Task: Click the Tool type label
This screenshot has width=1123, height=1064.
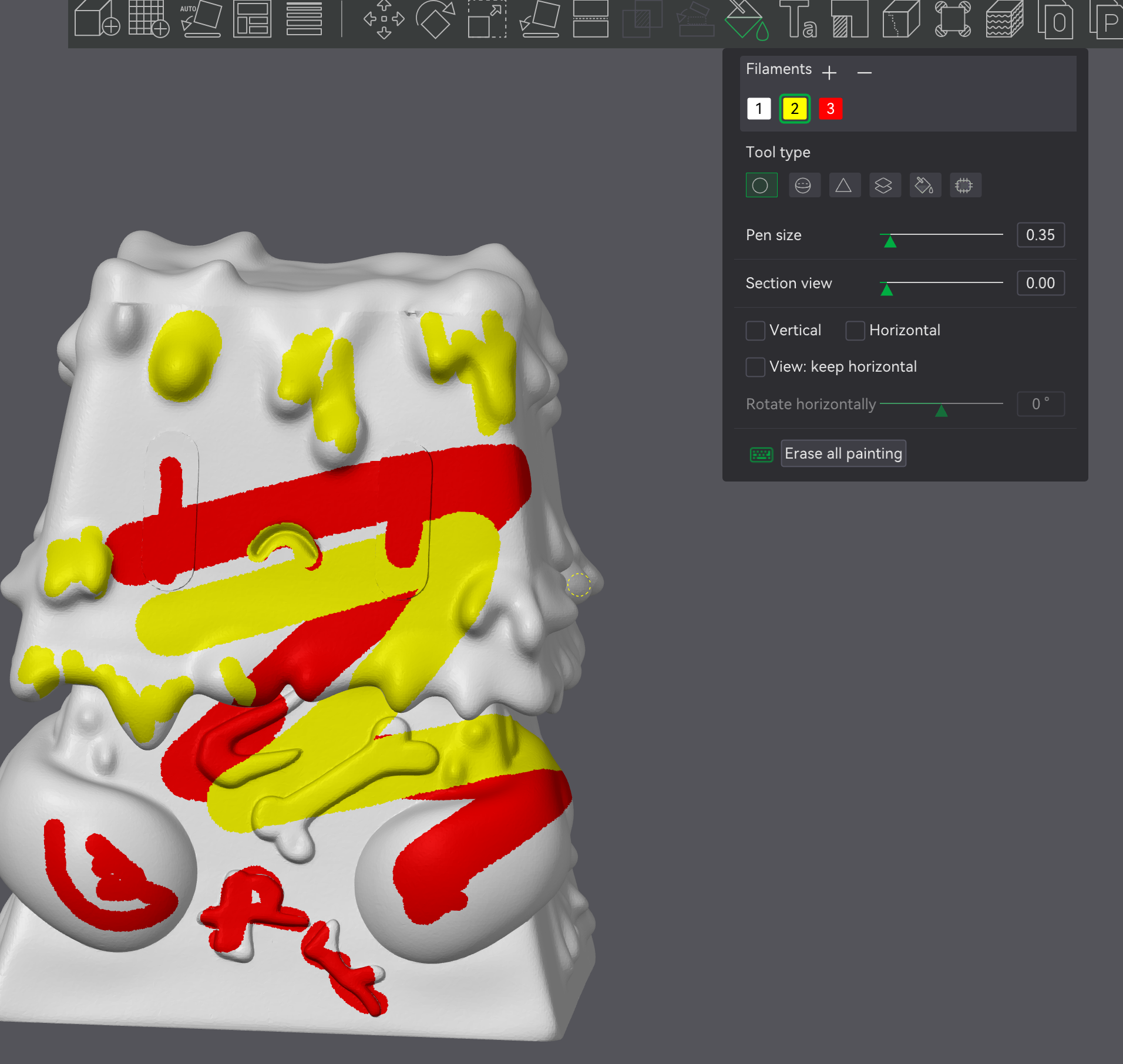Action: point(778,153)
